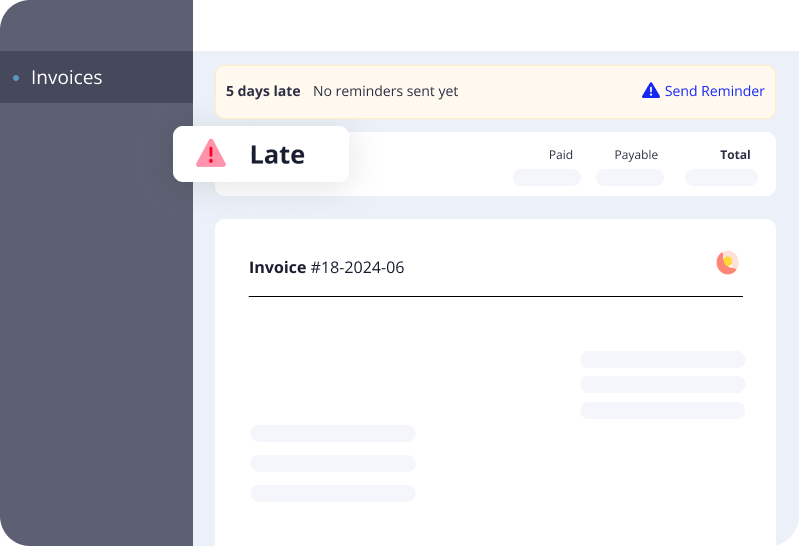Click the Late status badge text

click(x=277, y=154)
